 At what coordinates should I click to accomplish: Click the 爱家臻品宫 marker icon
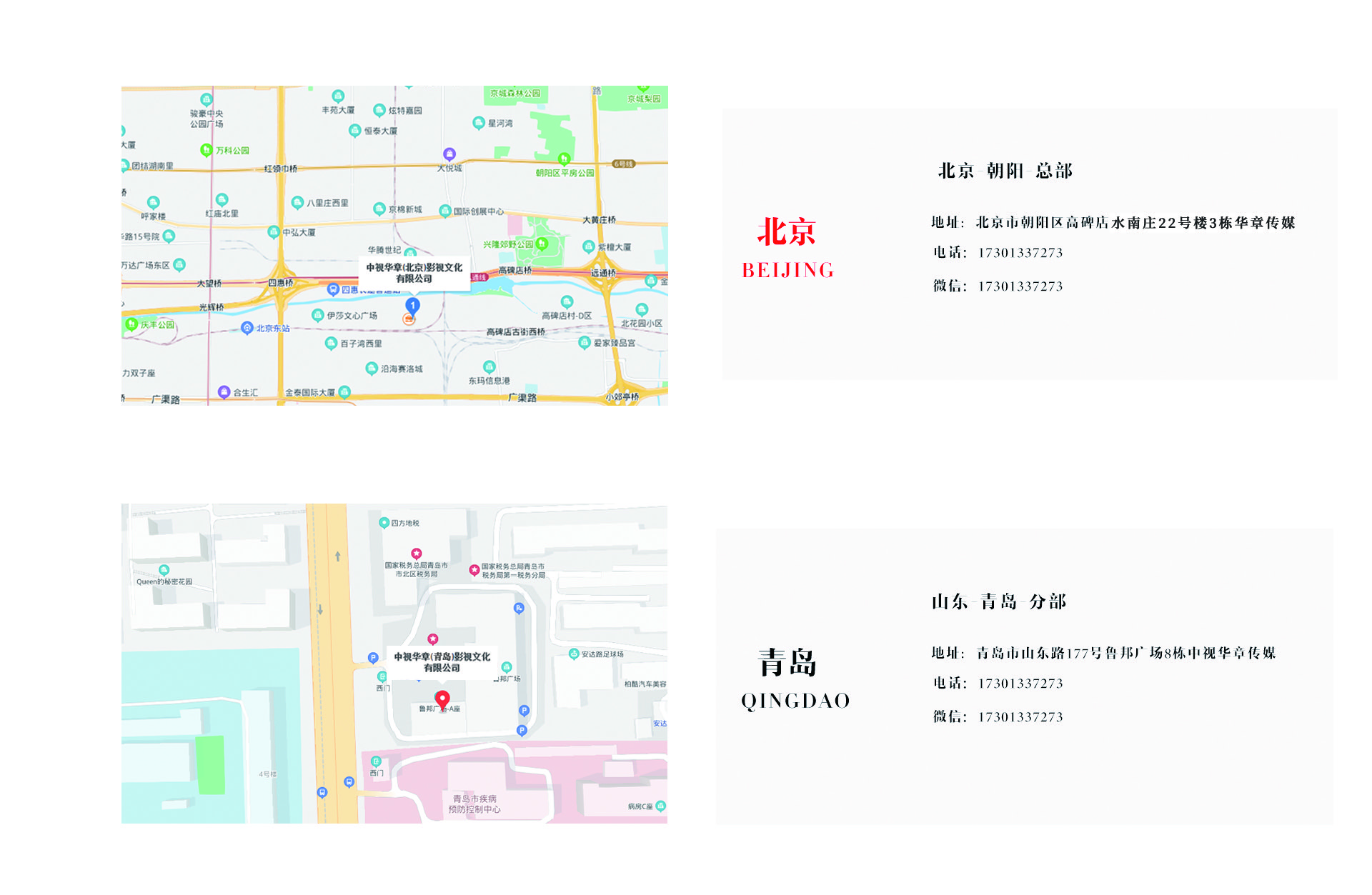click(x=585, y=343)
